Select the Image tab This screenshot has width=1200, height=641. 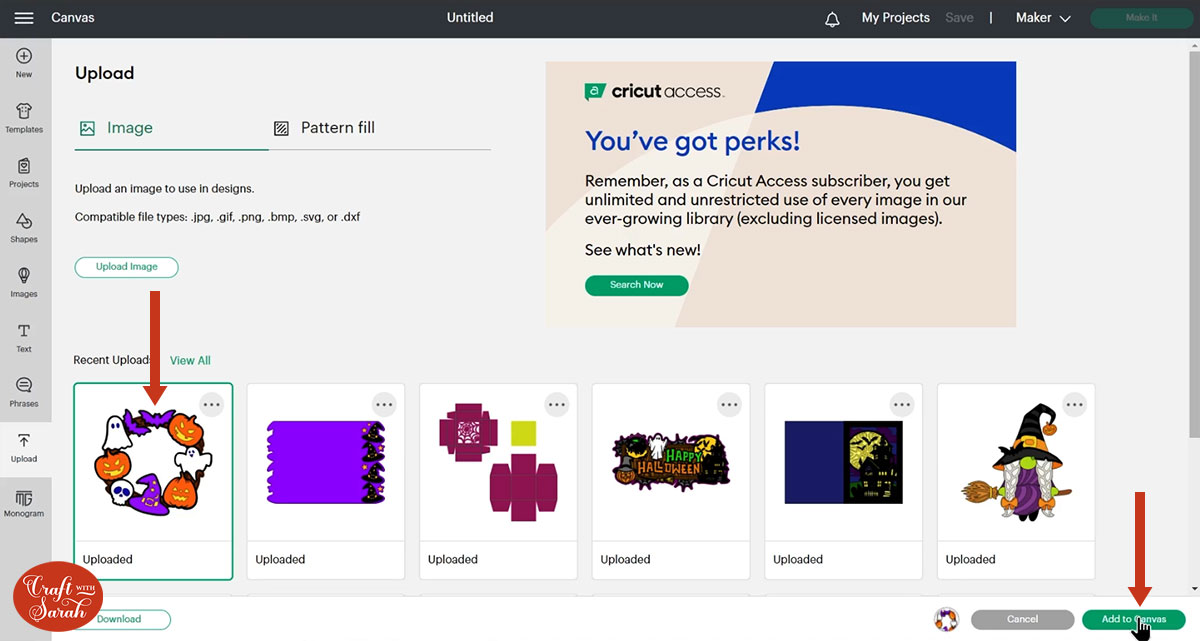click(x=117, y=128)
